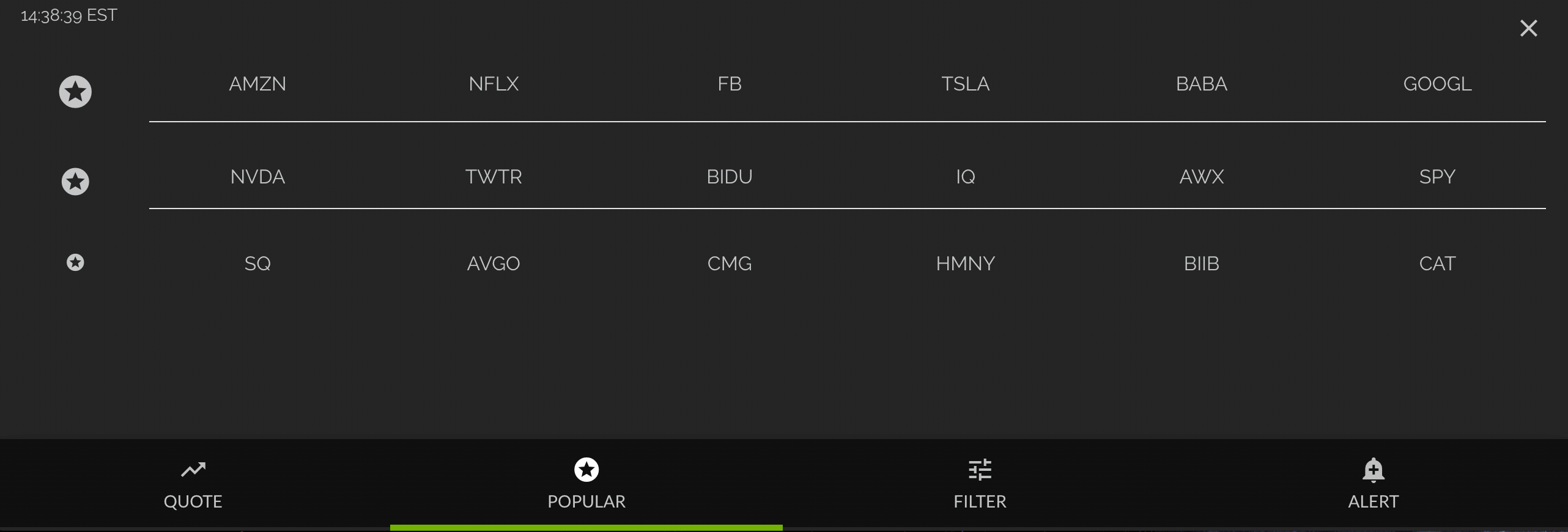
Task: Open the SPY ticker
Action: pyautogui.click(x=1438, y=177)
